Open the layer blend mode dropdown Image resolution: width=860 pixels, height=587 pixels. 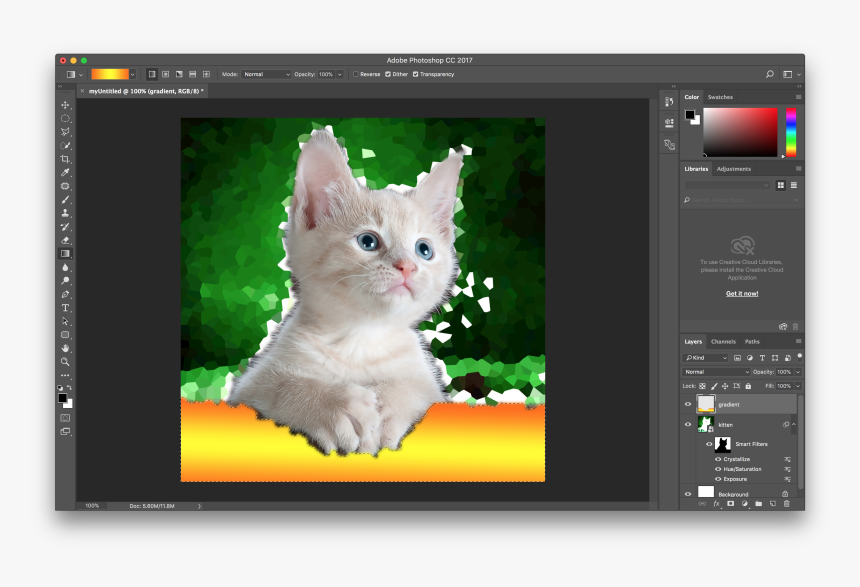pyautogui.click(x=716, y=372)
